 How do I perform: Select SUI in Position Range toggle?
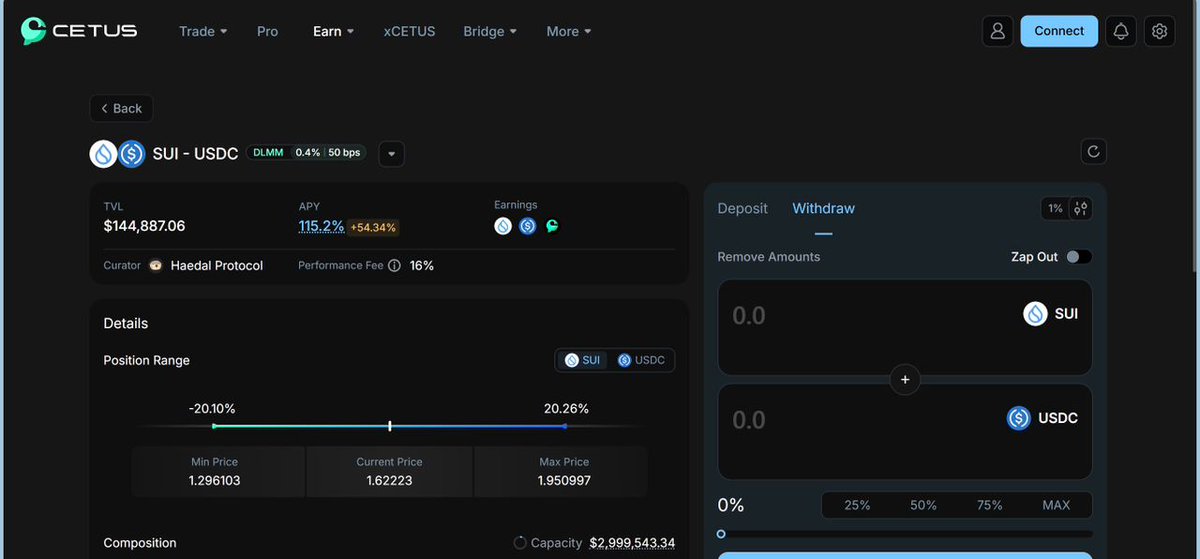click(583, 360)
